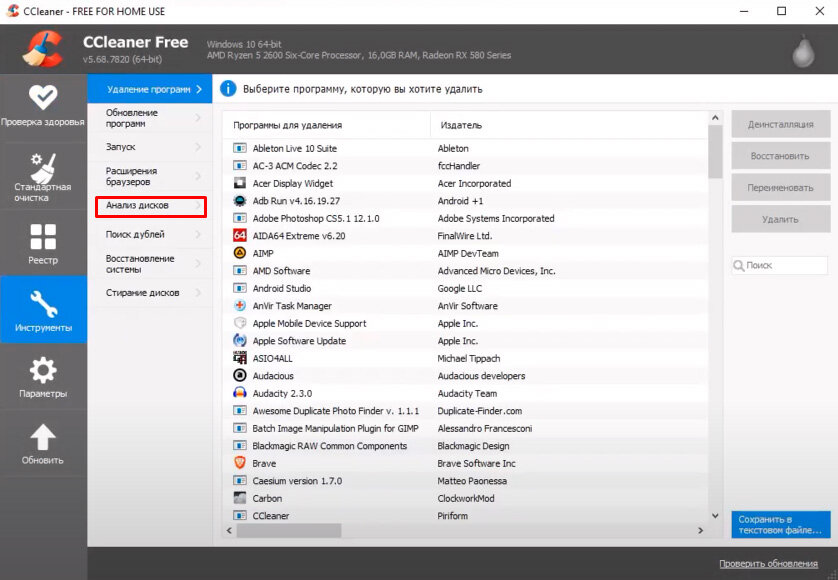This screenshot has height=580, width=838.
Task: Click the Восстановить button
Action: click(x=780, y=156)
